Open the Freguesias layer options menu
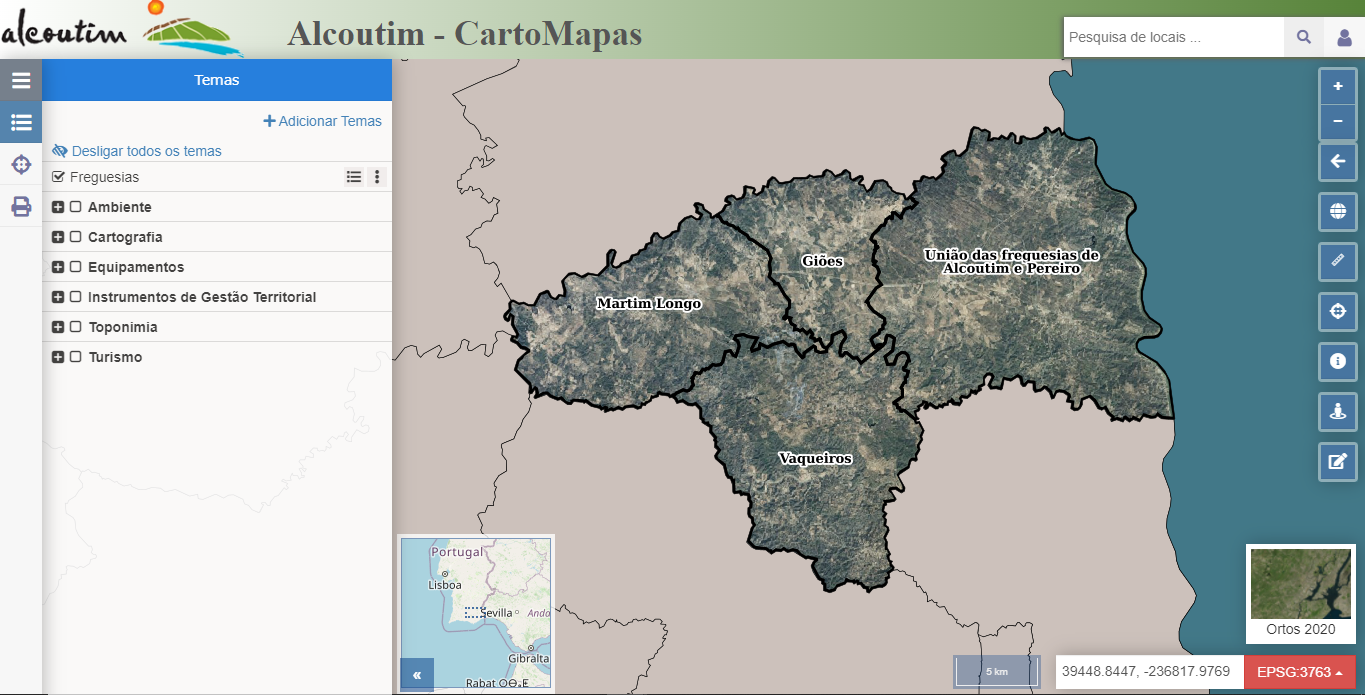The width and height of the screenshot is (1365, 695). tap(377, 177)
